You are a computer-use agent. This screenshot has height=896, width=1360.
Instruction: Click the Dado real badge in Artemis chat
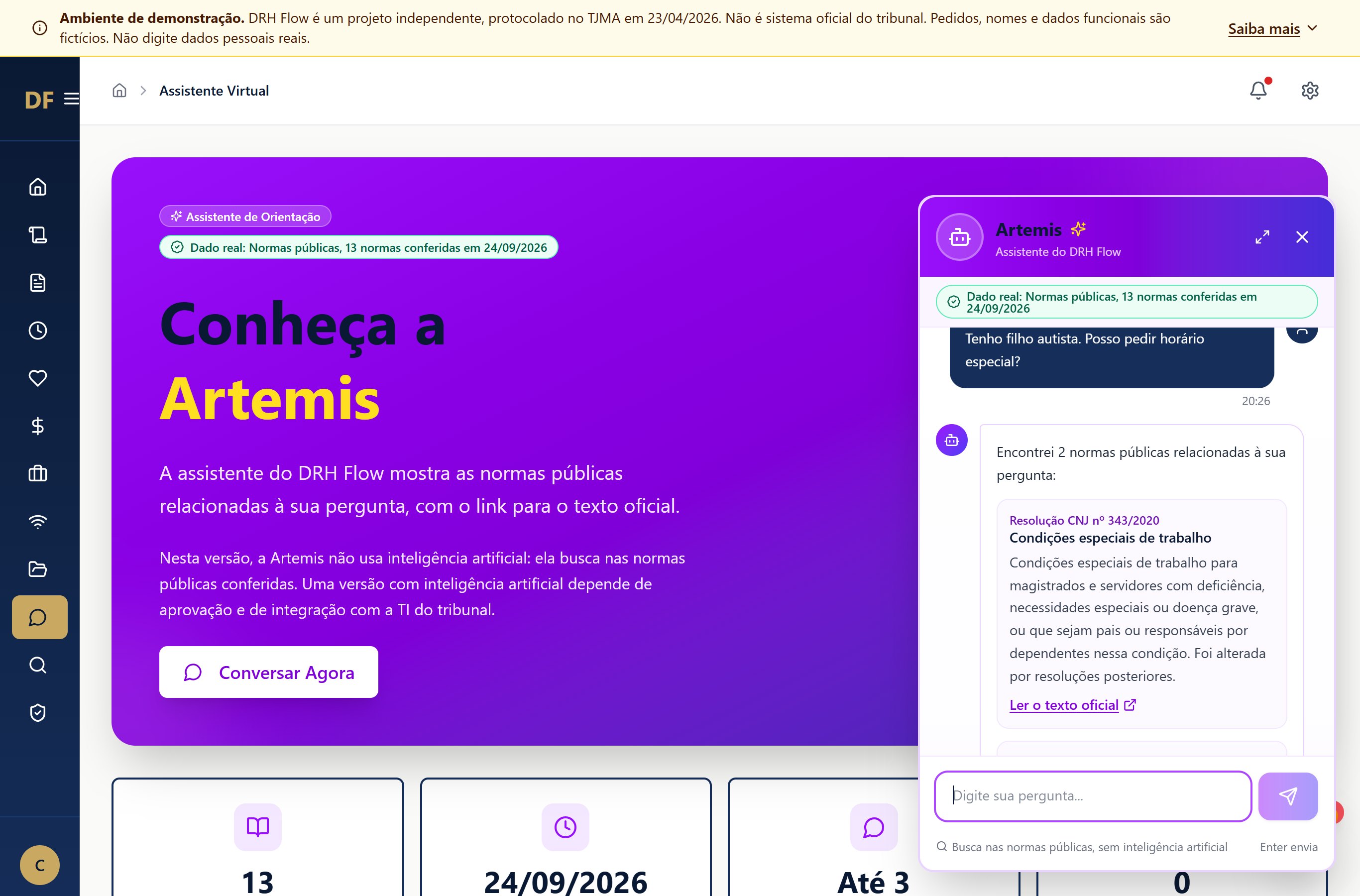pos(1127,302)
